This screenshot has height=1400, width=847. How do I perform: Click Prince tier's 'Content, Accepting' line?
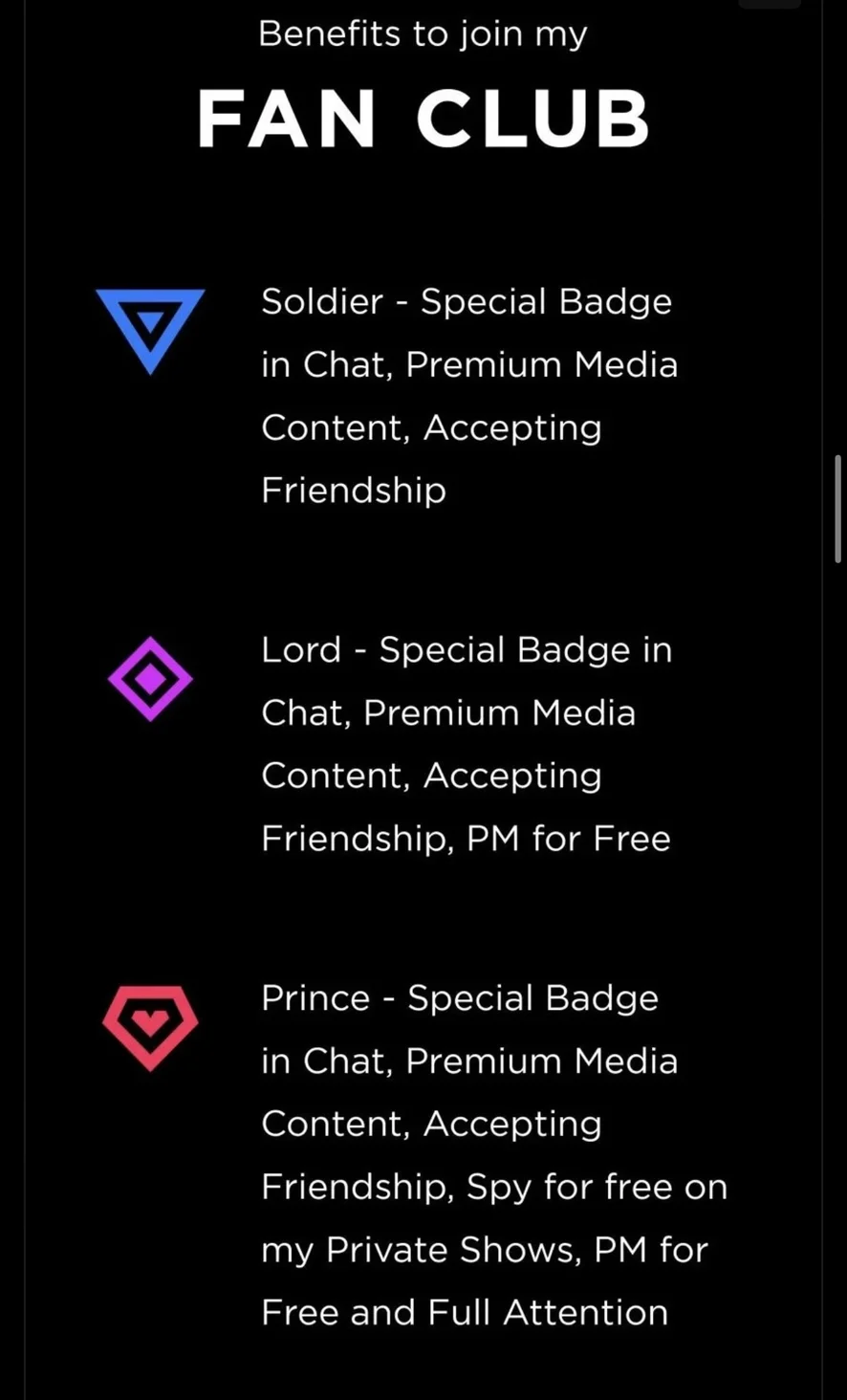tap(431, 1125)
